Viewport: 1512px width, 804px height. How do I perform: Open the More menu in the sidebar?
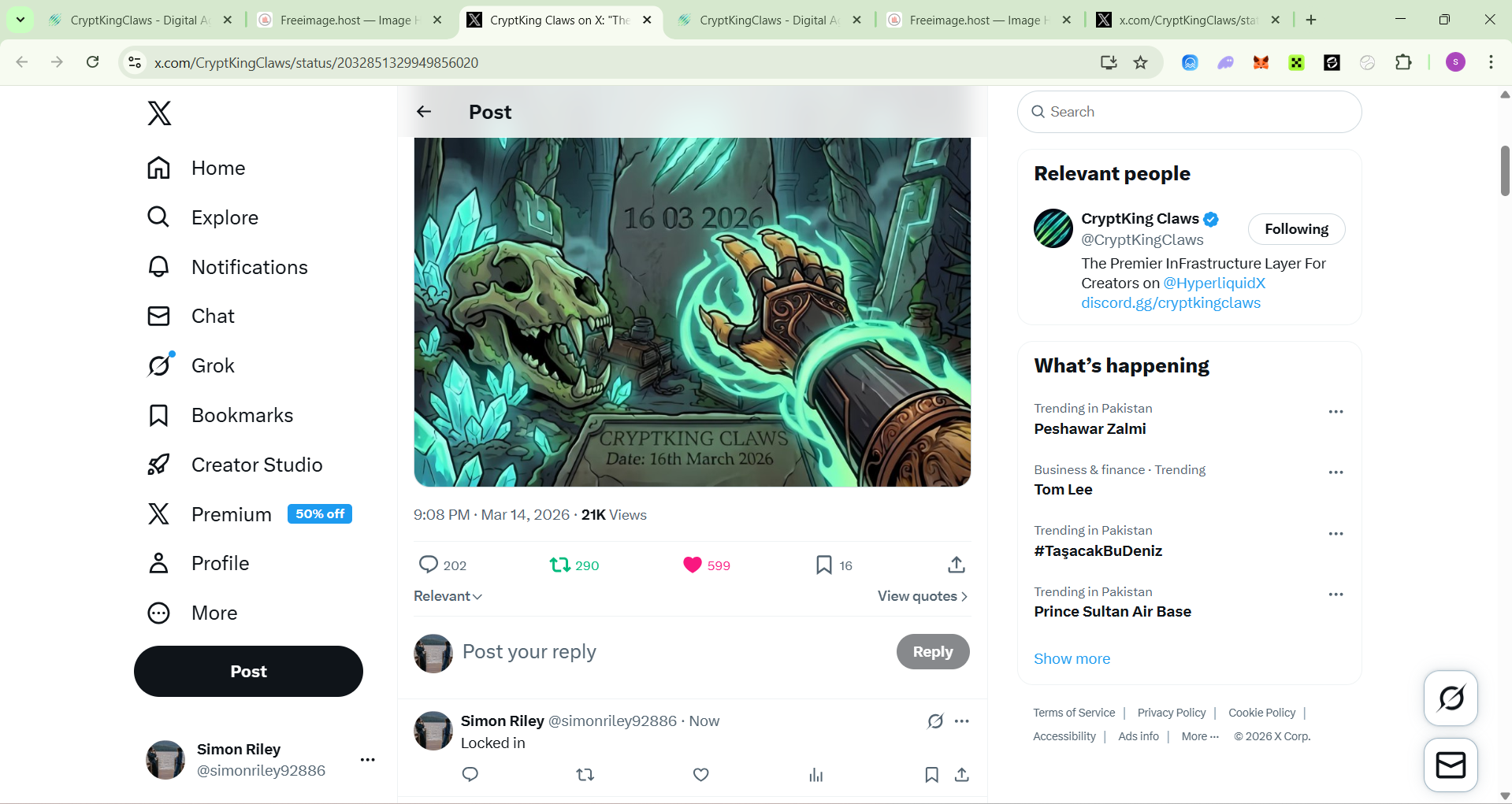[192, 613]
